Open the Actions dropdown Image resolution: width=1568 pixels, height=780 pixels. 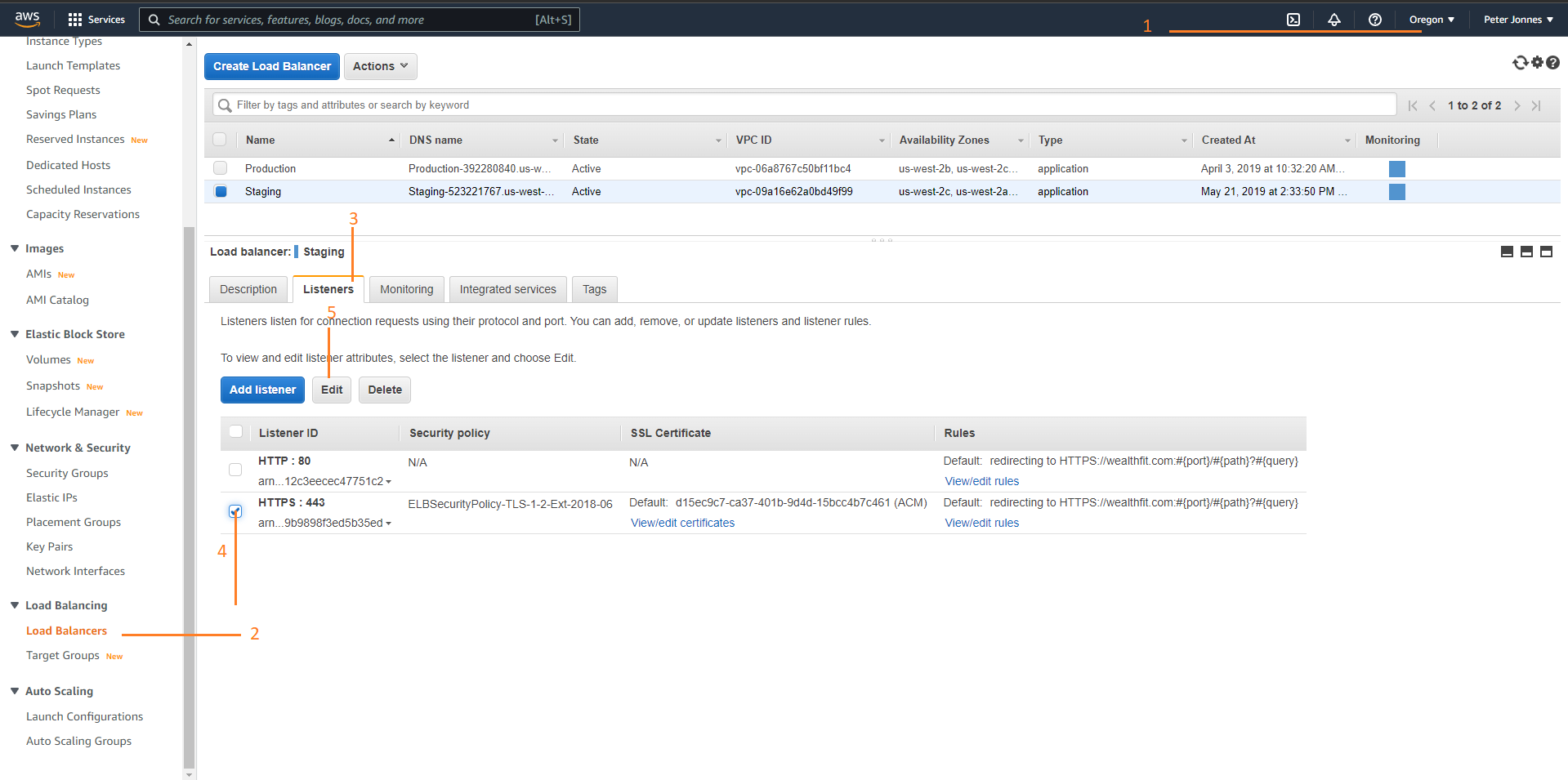pos(380,66)
